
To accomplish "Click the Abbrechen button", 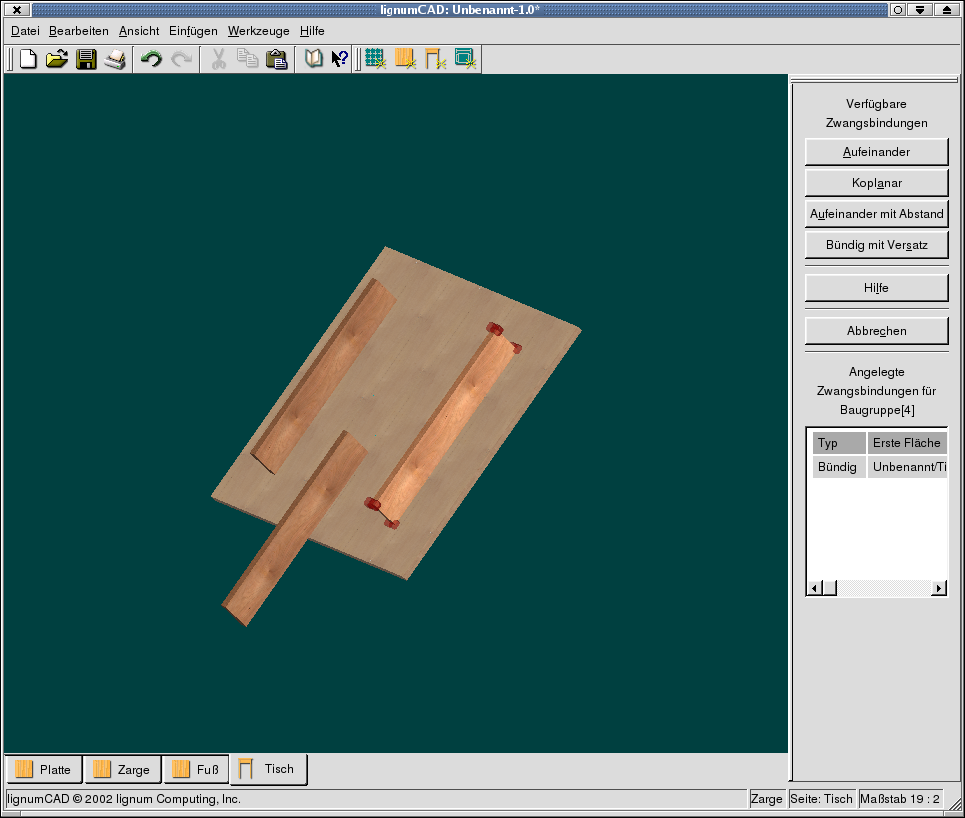I will point(876,331).
